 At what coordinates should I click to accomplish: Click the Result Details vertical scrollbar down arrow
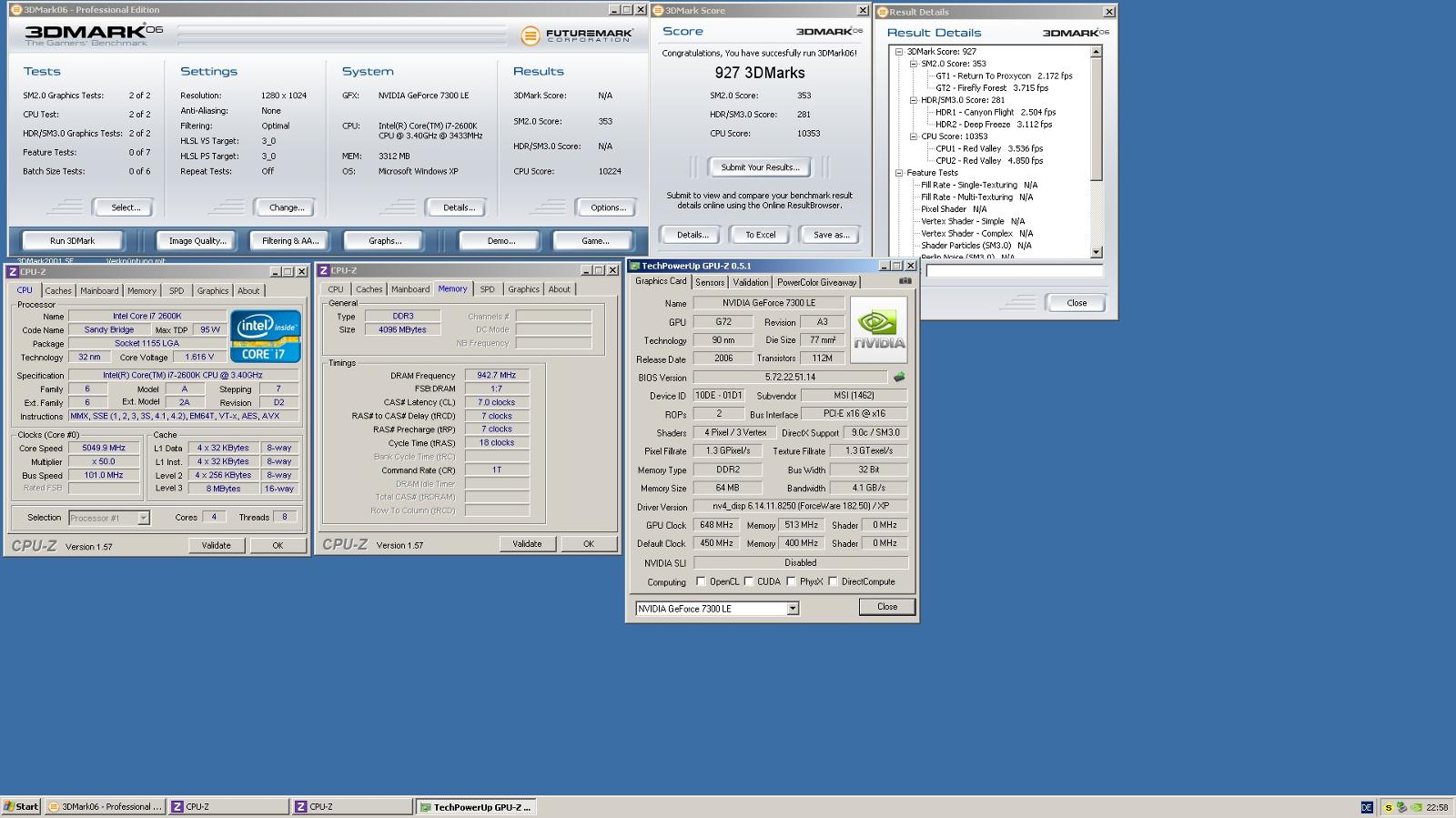coord(1096,252)
